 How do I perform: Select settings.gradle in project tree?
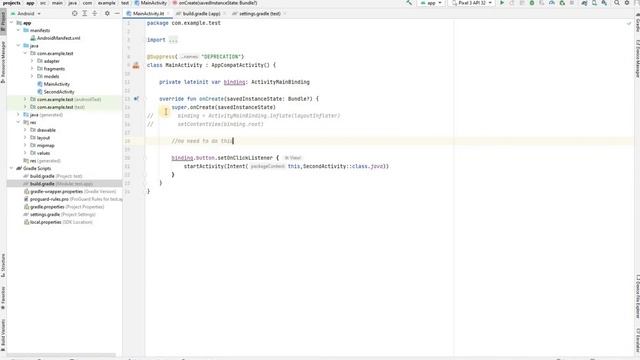tap(59, 214)
